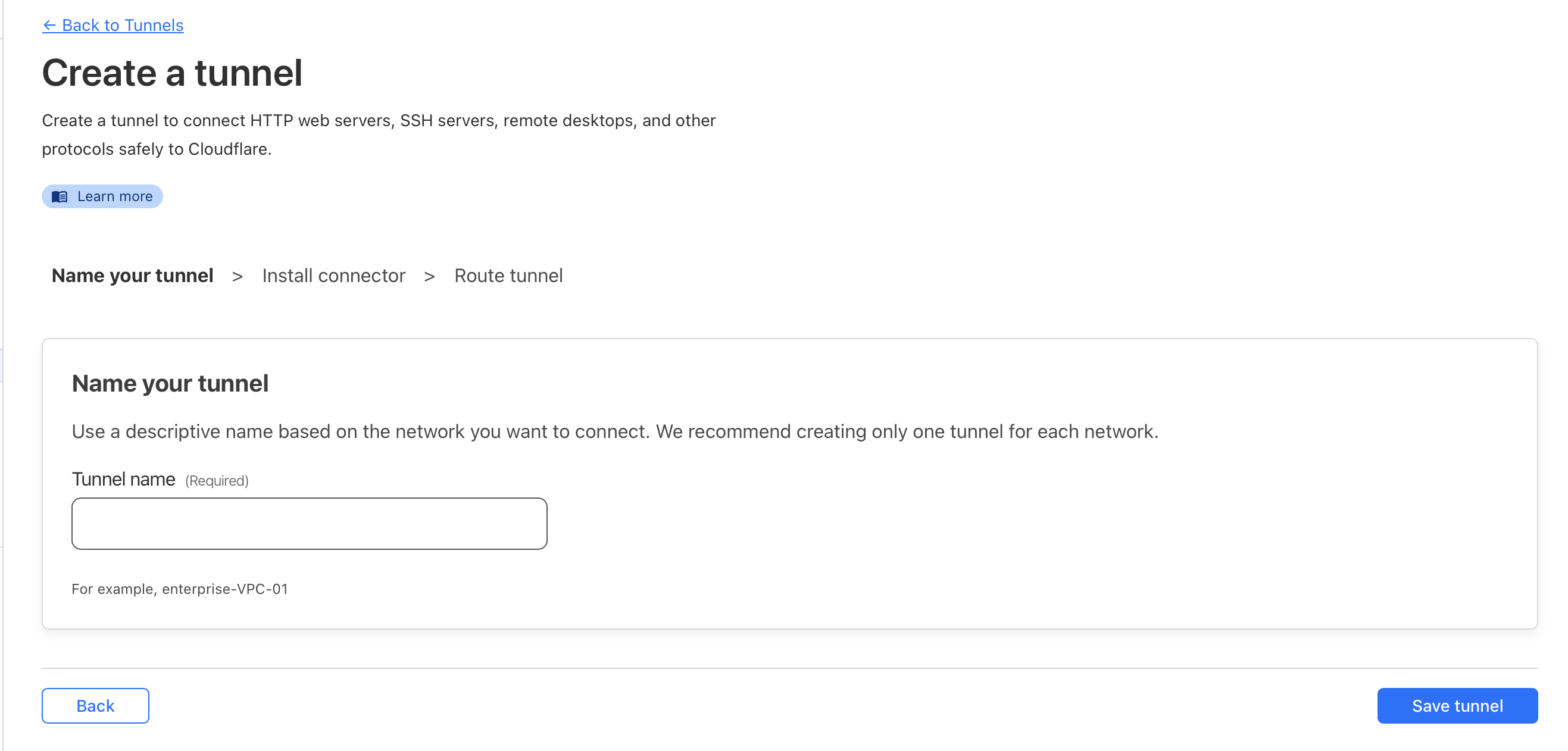The image size is (1568, 751).
Task: Click the Create a tunnel page heading
Action: 172,73
